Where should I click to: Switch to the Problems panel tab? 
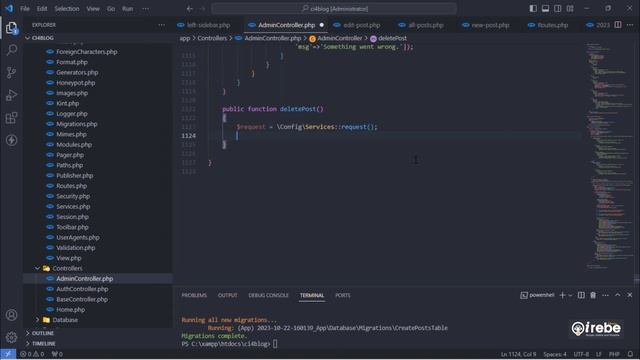coord(194,295)
